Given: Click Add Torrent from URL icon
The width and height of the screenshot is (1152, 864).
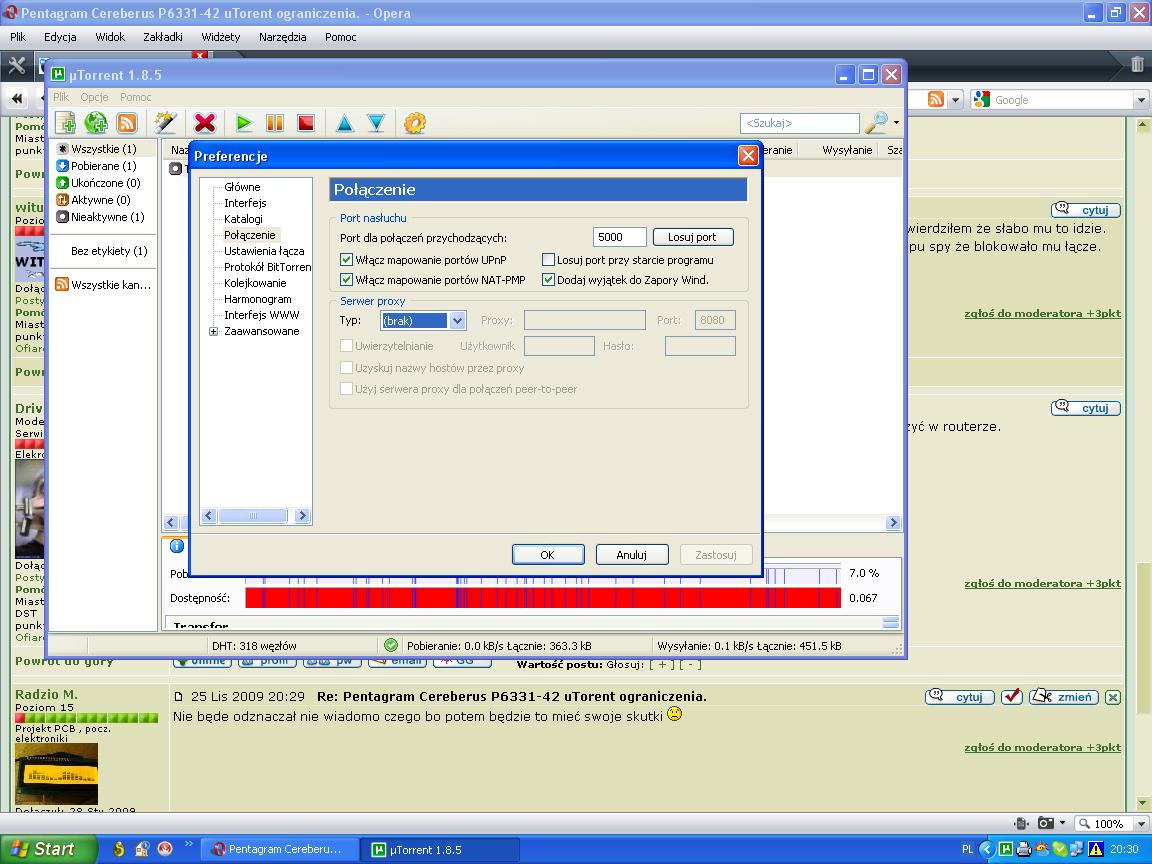Looking at the screenshot, I should click(96, 123).
